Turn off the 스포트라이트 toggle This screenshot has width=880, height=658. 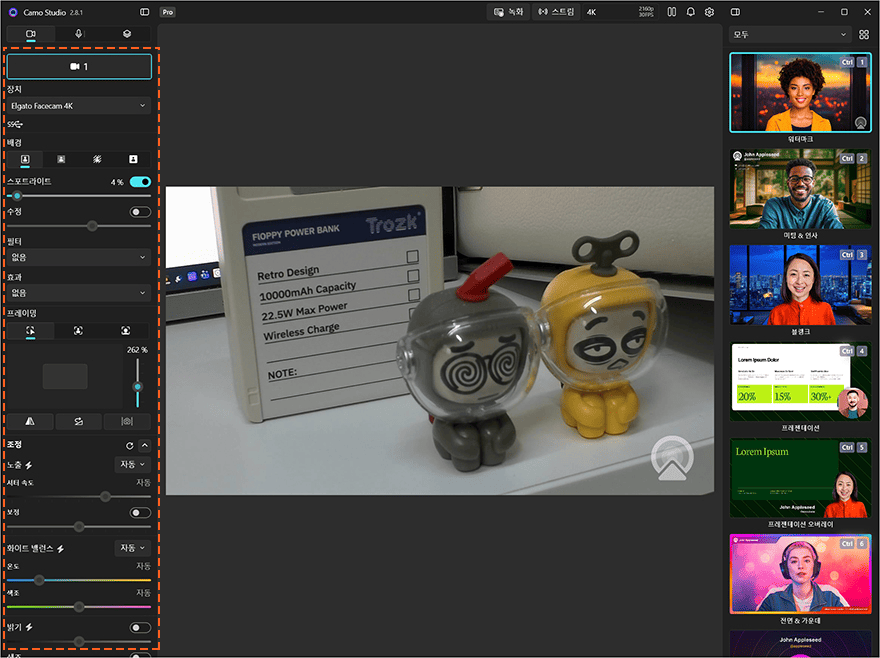140,182
